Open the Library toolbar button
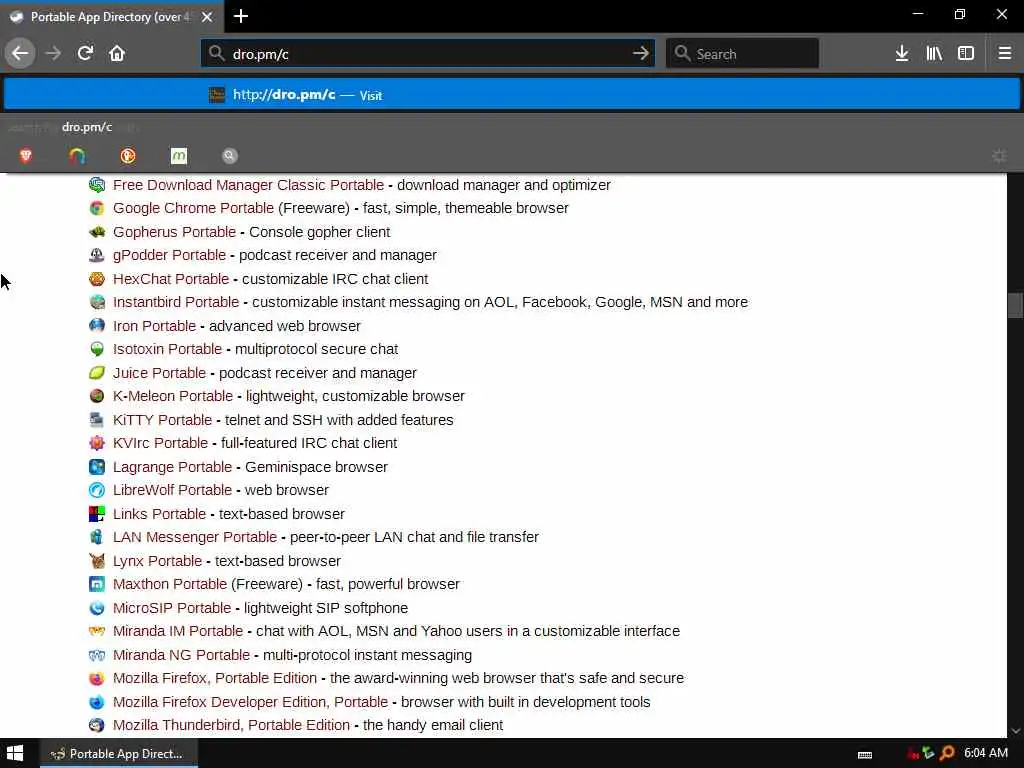This screenshot has width=1024, height=768. click(x=934, y=54)
